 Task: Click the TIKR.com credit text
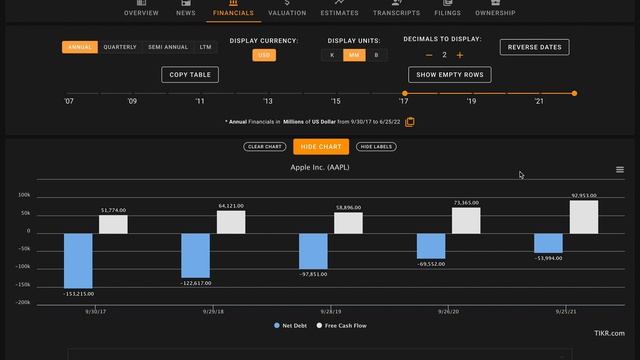[x=609, y=333]
